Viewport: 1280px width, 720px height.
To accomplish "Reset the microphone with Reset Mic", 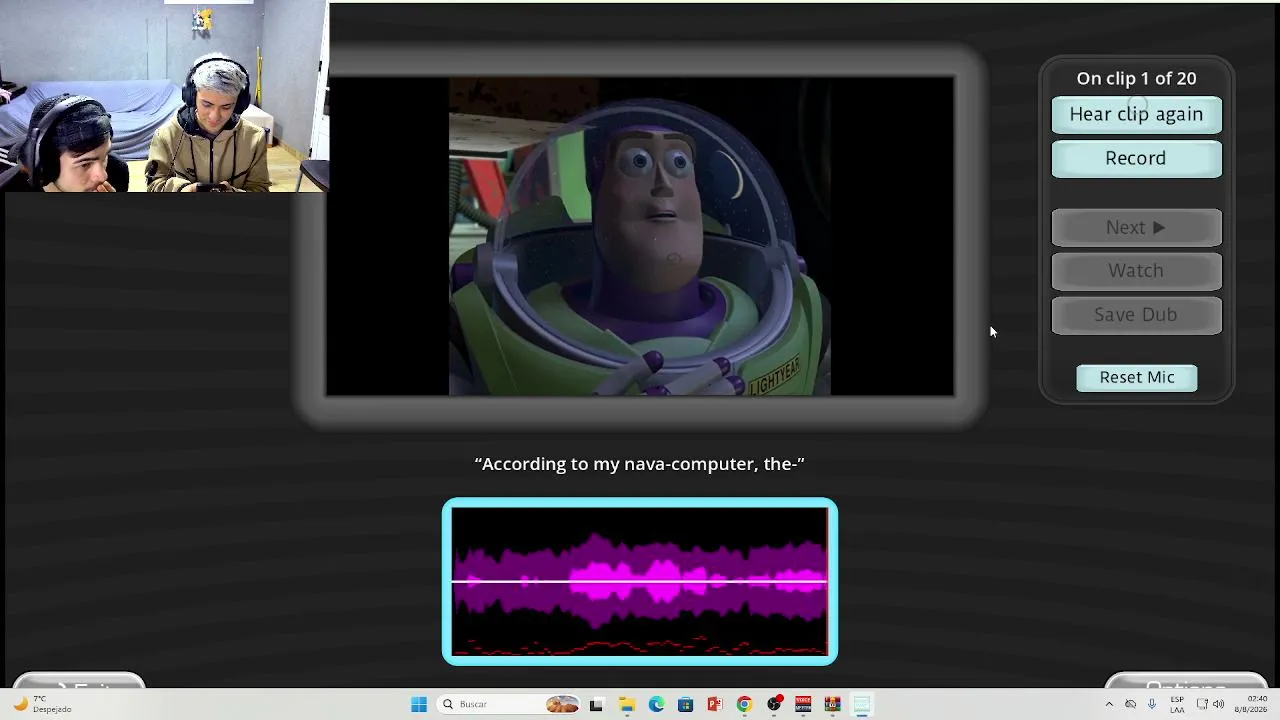I will tap(1137, 377).
